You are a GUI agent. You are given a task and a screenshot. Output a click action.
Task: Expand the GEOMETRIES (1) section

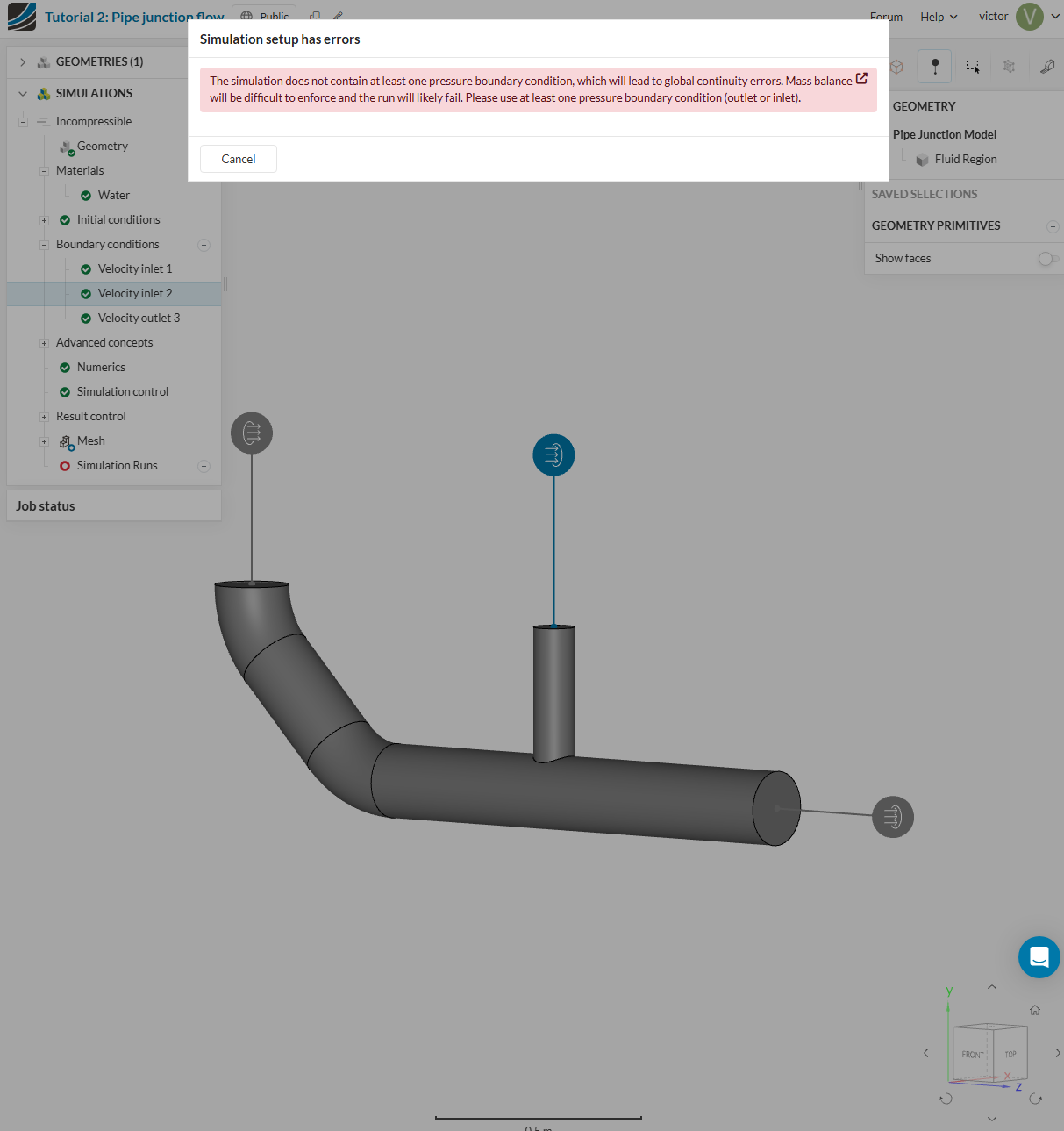click(x=20, y=61)
